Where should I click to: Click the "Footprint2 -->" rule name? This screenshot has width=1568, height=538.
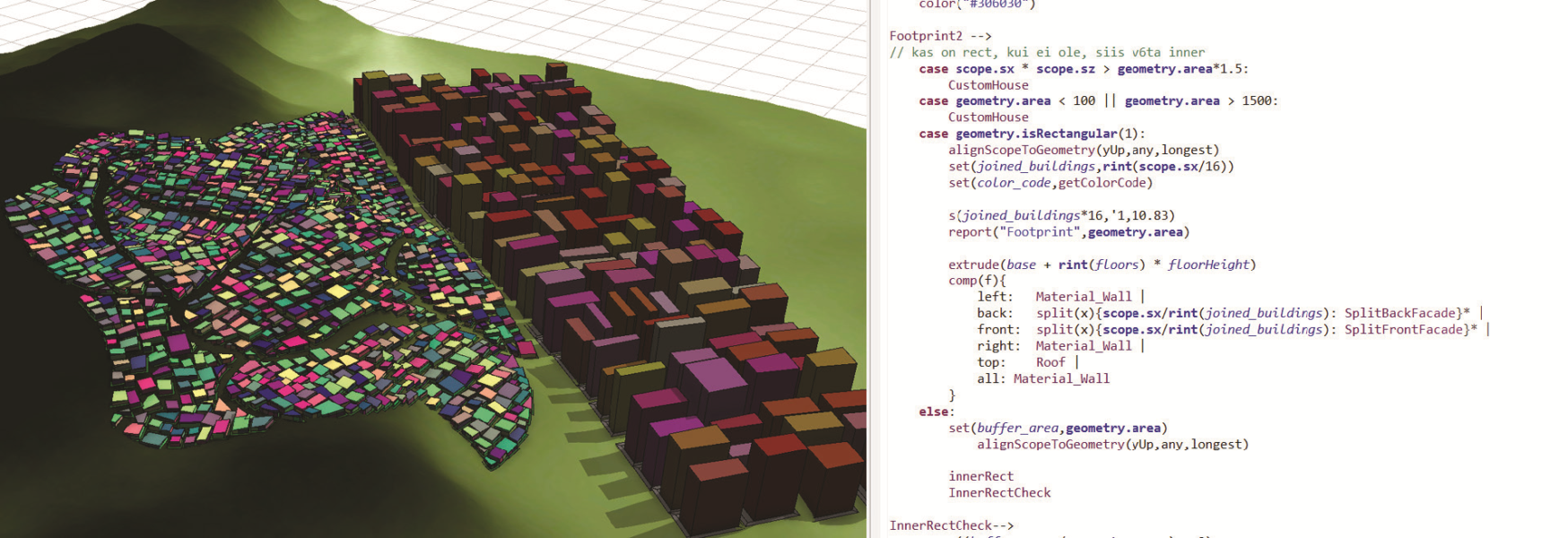pos(939,36)
